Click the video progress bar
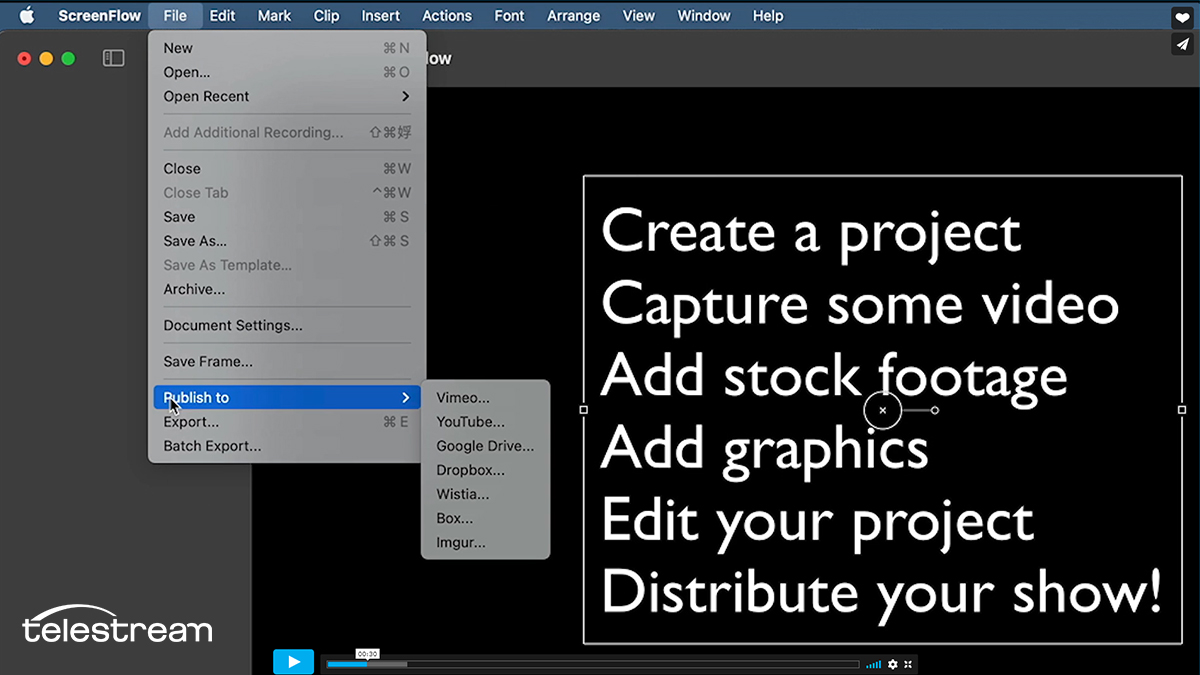This screenshot has width=1200, height=675. [x=592, y=664]
